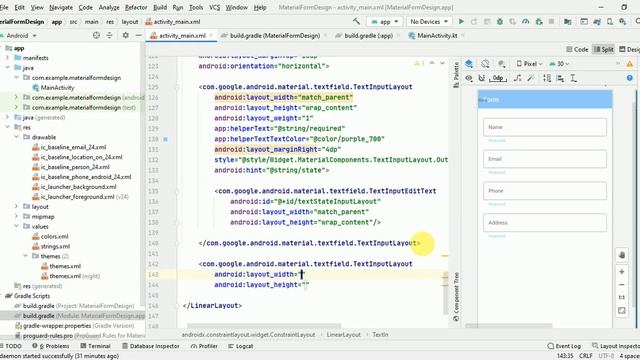
Task: Open the app run configuration dropdown
Action: (384, 21)
